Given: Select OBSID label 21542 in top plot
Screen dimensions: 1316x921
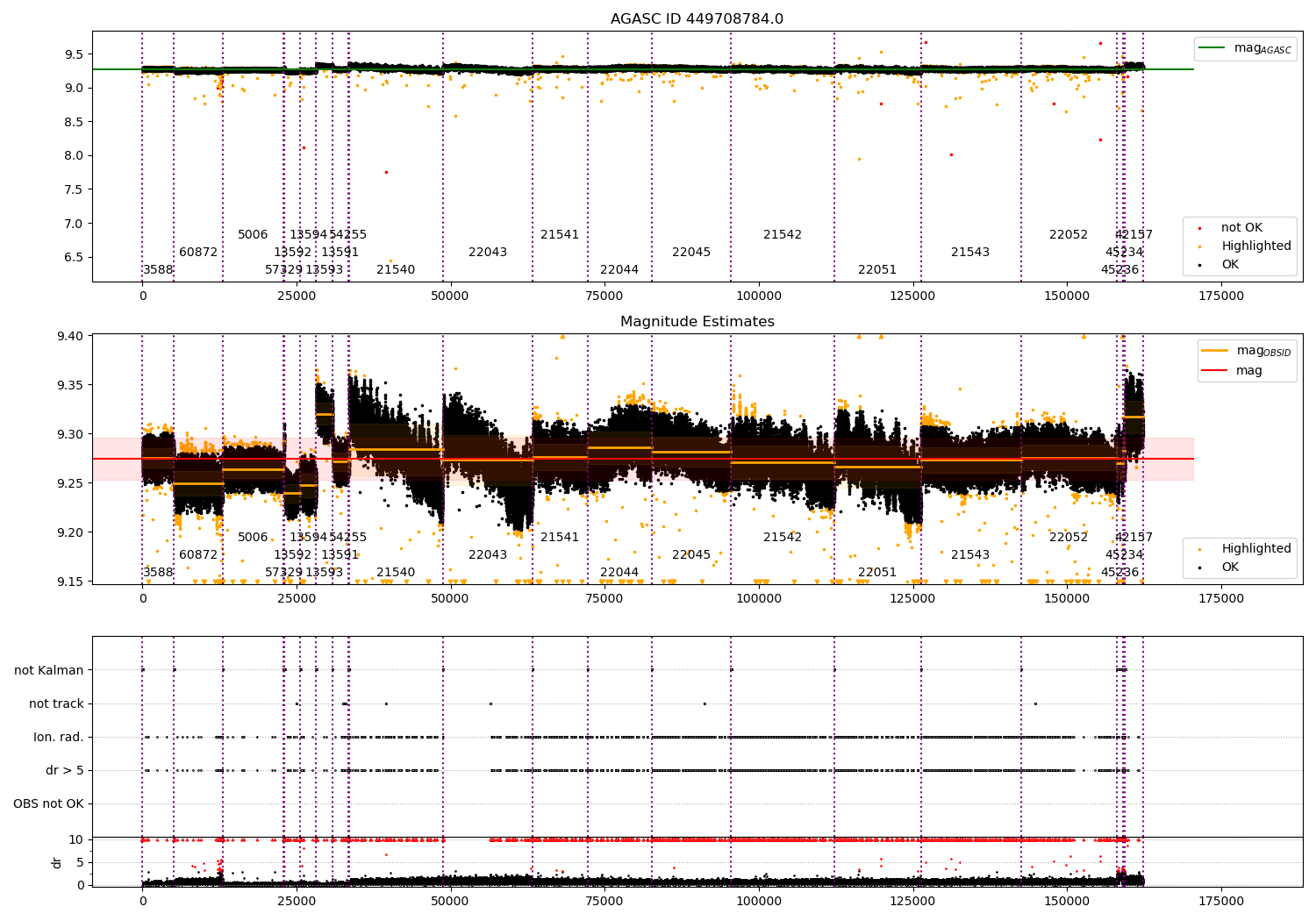Looking at the screenshot, I should (x=783, y=234).
